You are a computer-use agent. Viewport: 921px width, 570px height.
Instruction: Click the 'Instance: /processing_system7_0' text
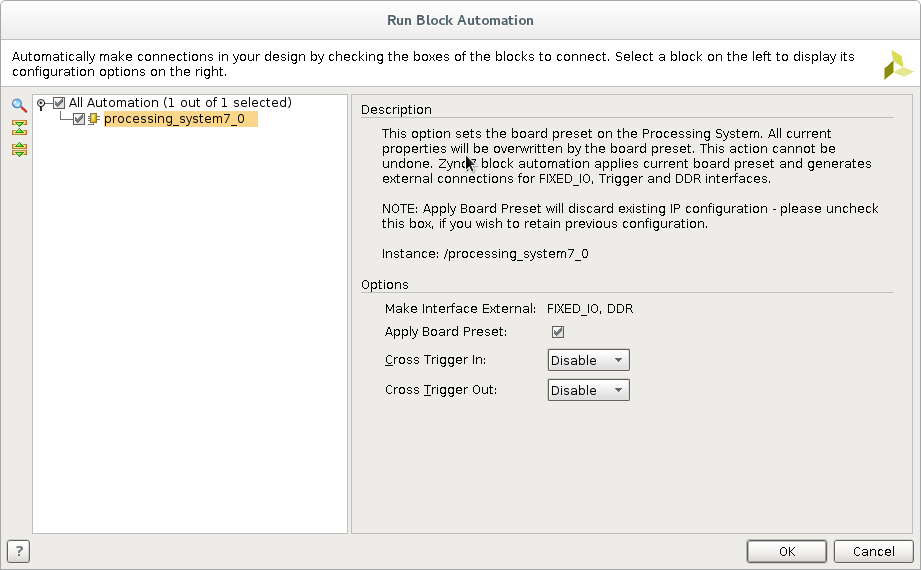coord(485,254)
